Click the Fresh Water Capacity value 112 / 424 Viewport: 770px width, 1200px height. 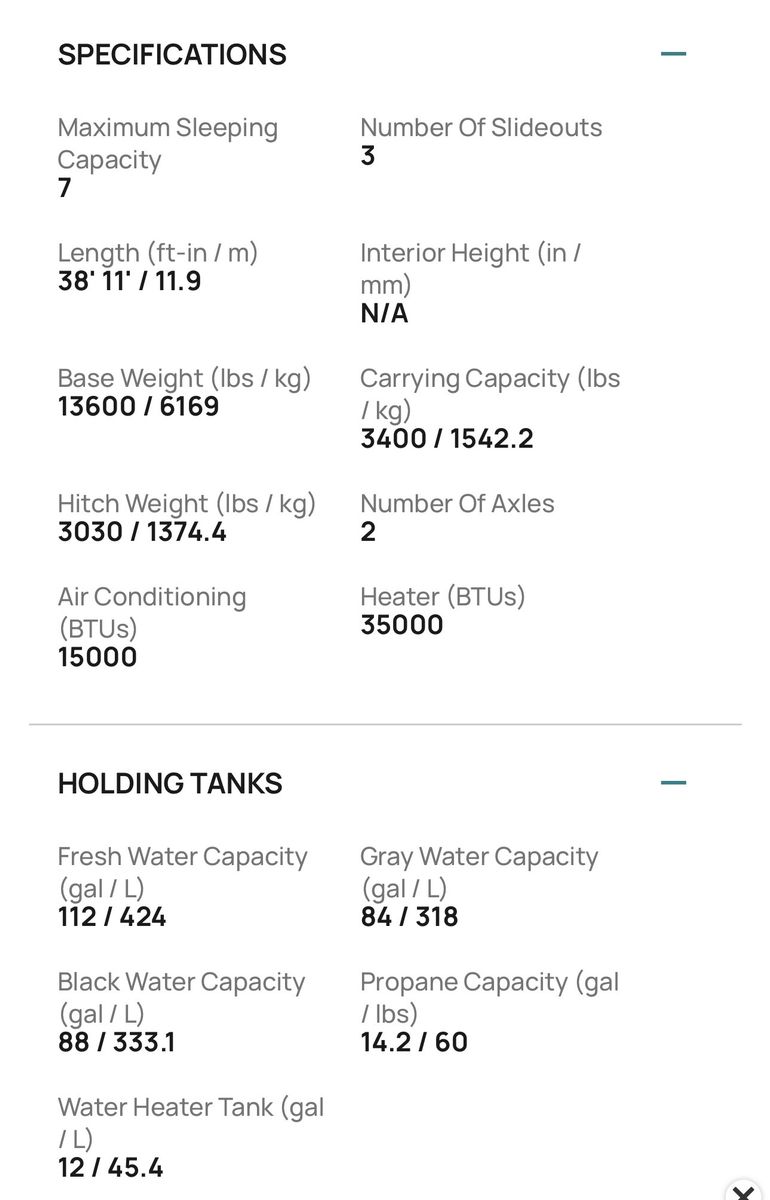[112, 917]
